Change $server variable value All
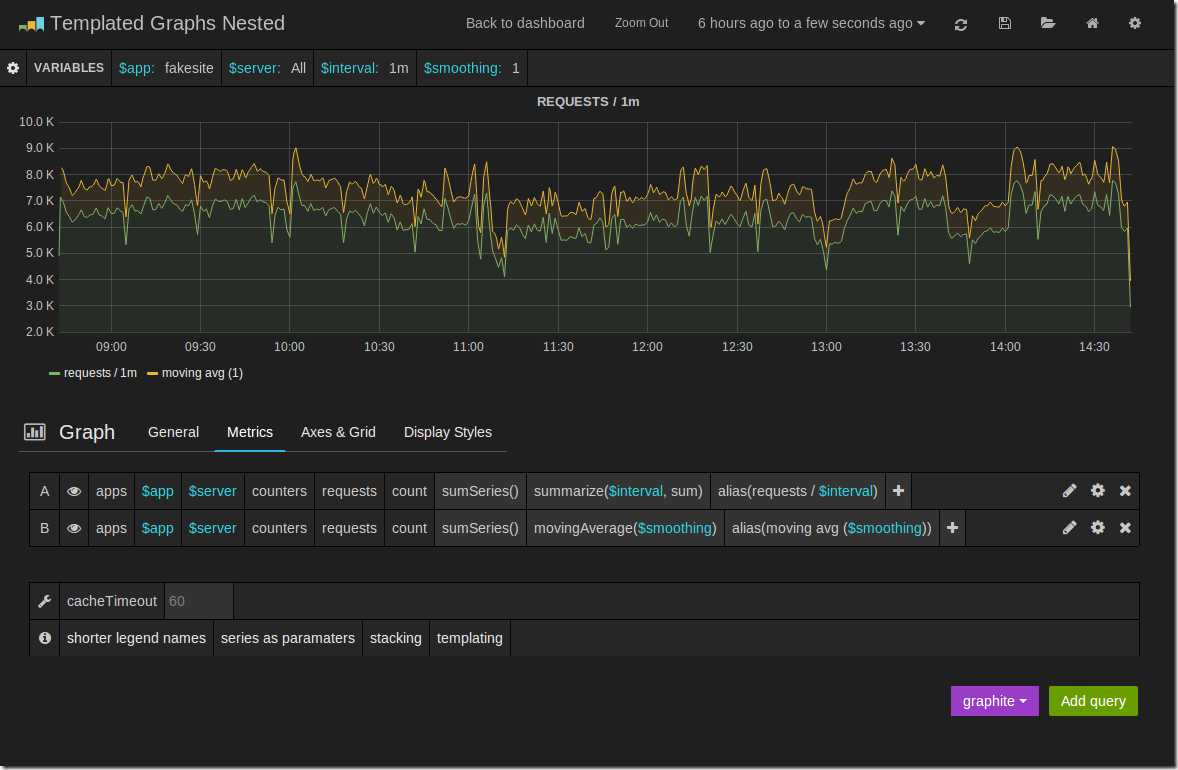The height and width of the screenshot is (770, 1178). coord(298,68)
